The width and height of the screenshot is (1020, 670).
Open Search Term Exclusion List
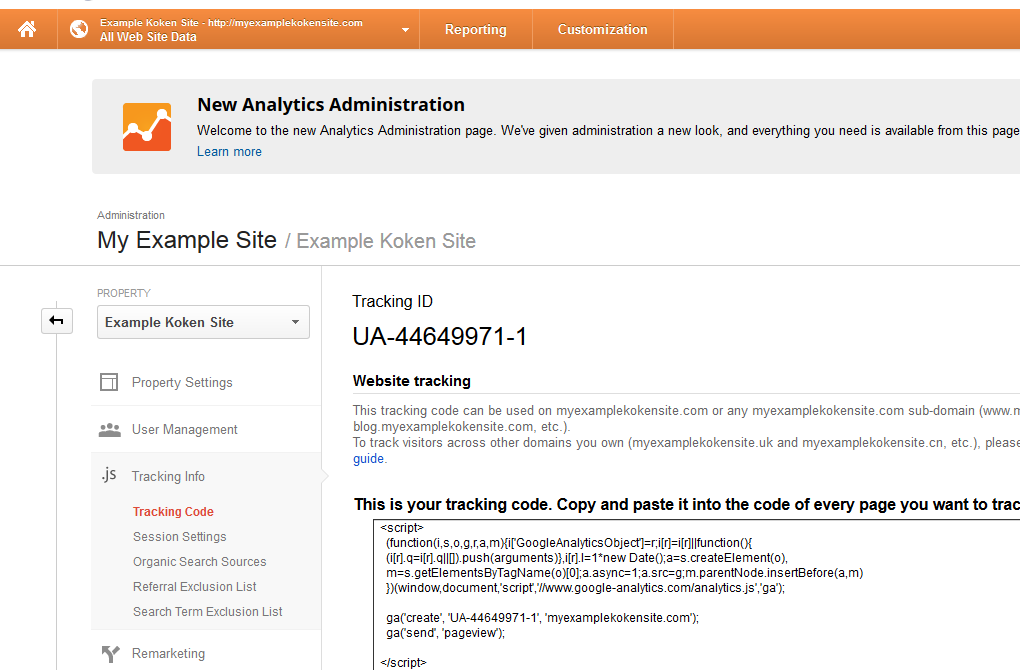(208, 611)
